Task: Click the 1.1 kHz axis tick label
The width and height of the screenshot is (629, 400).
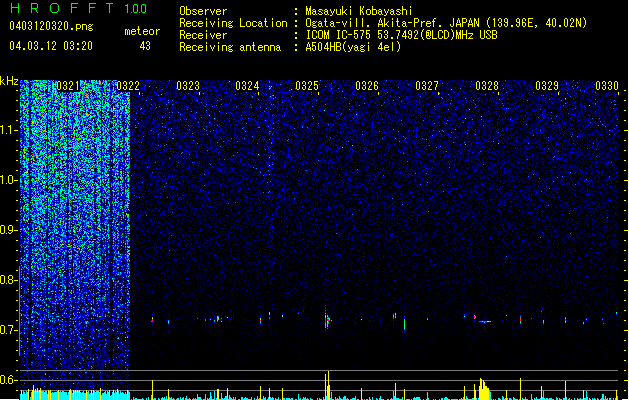Action: (x=9, y=131)
